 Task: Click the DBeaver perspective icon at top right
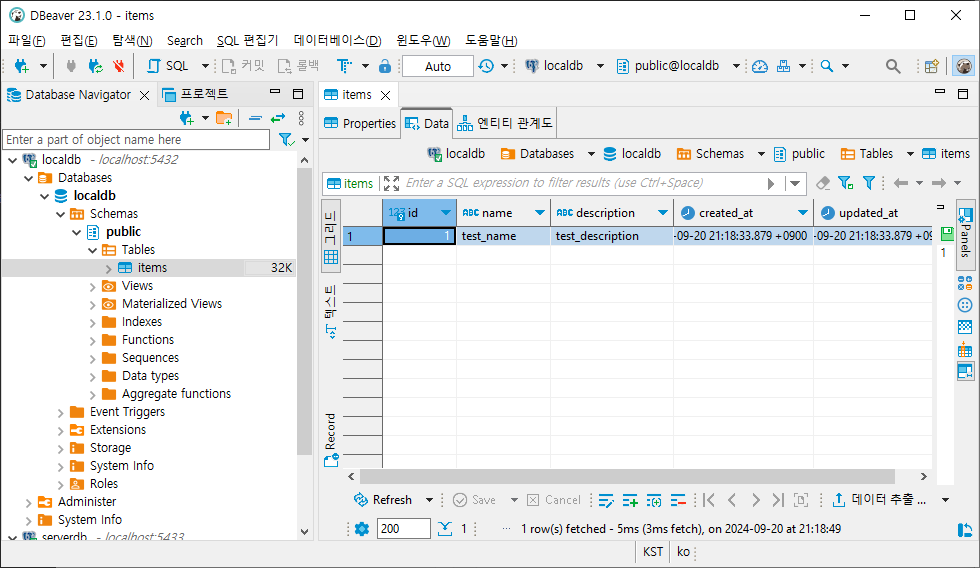[x=964, y=66]
